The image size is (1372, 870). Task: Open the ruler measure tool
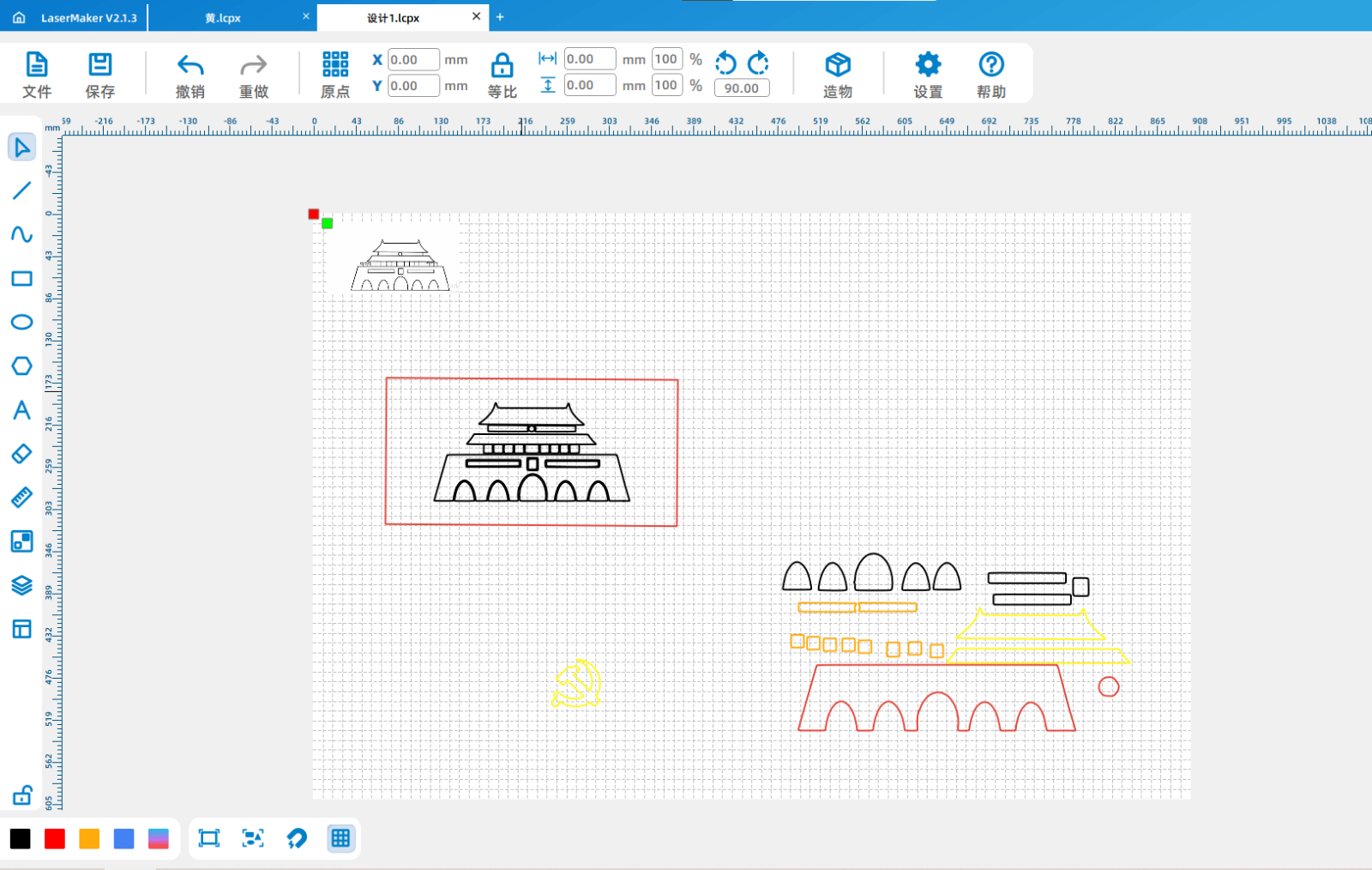pyautogui.click(x=21, y=498)
